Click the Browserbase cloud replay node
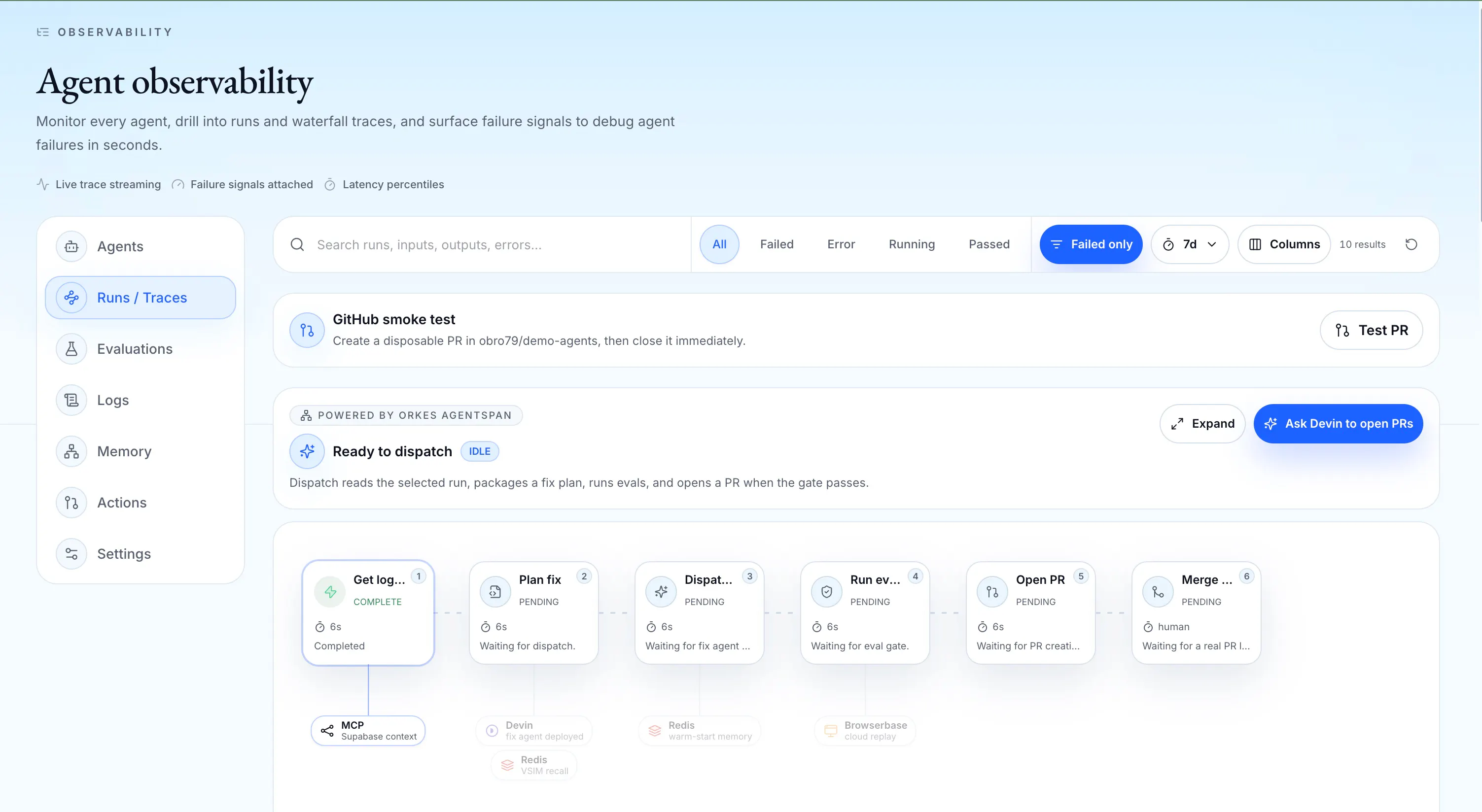Viewport: 1482px width, 812px height. tap(865, 731)
